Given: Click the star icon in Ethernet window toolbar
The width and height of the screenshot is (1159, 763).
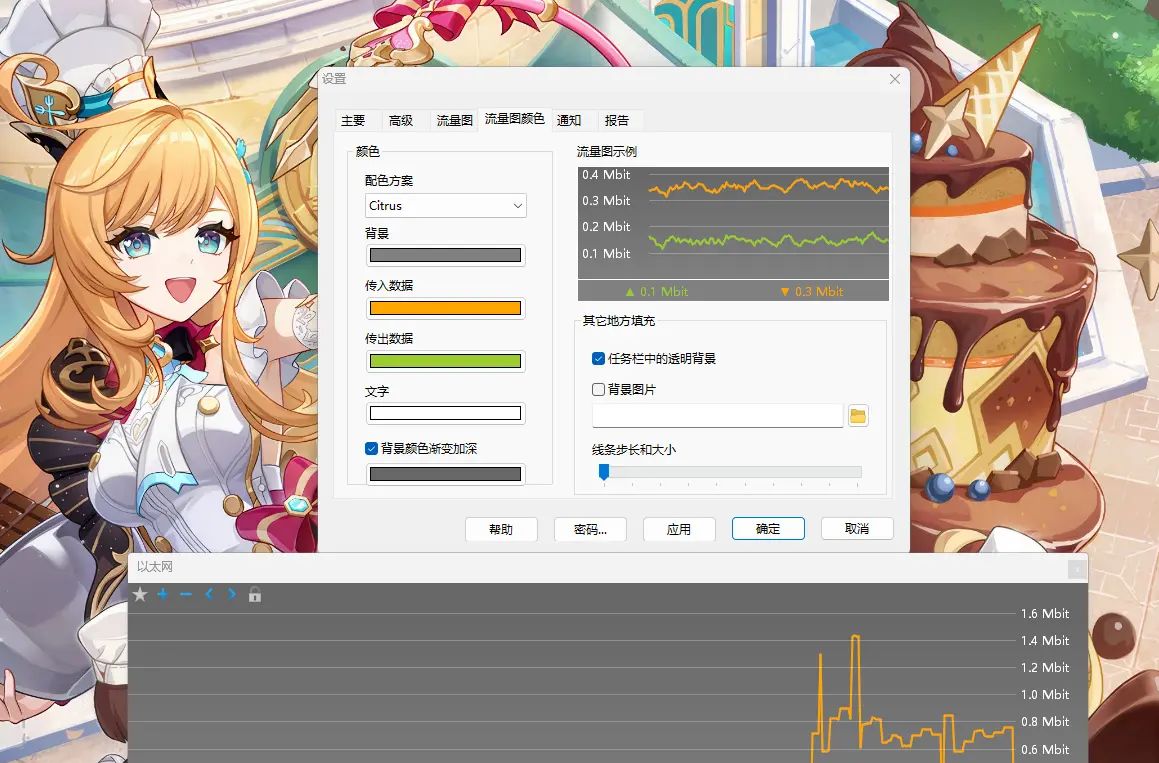Looking at the screenshot, I should coord(140,594).
